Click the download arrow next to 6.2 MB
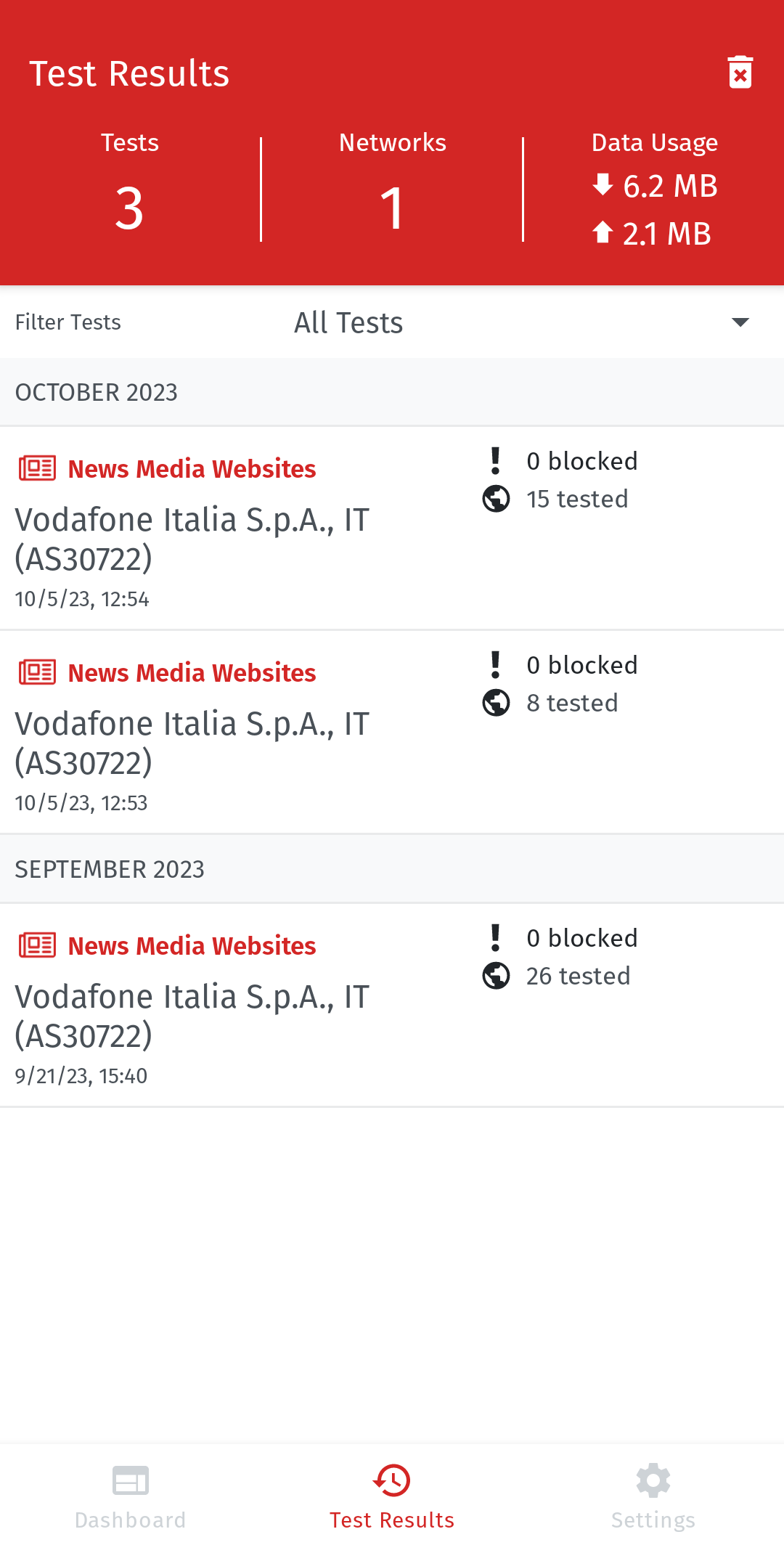The height and width of the screenshot is (1545, 784). [x=603, y=184]
